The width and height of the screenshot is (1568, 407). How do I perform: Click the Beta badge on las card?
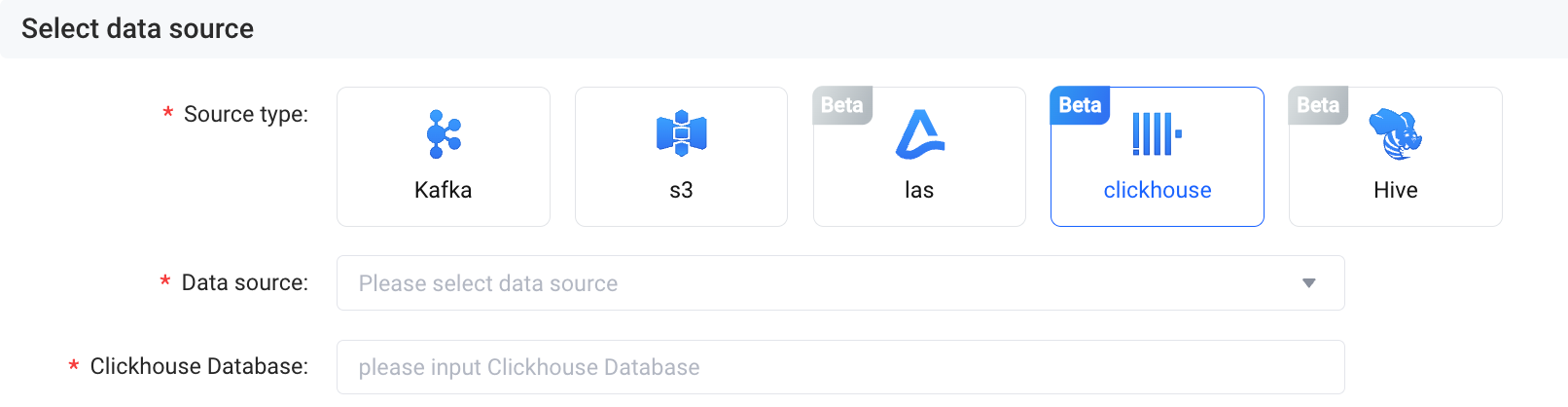(x=842, y=105)
